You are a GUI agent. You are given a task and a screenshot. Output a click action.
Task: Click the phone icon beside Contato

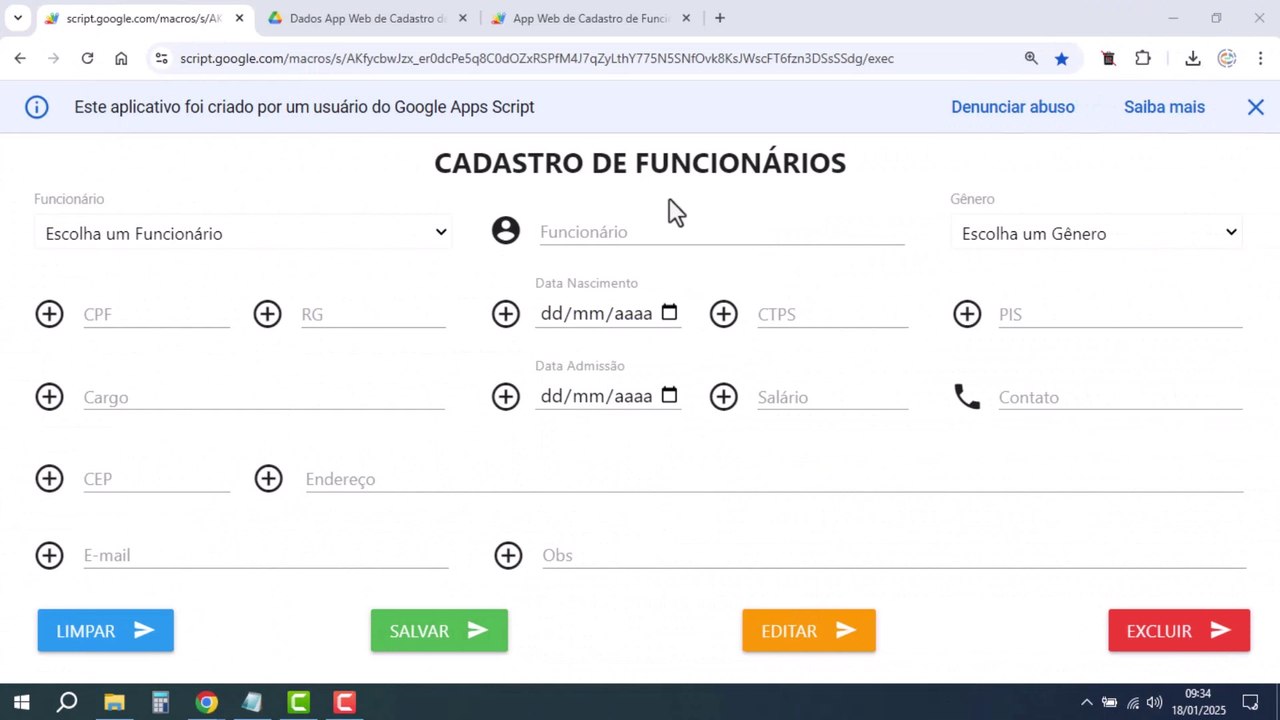967,397
